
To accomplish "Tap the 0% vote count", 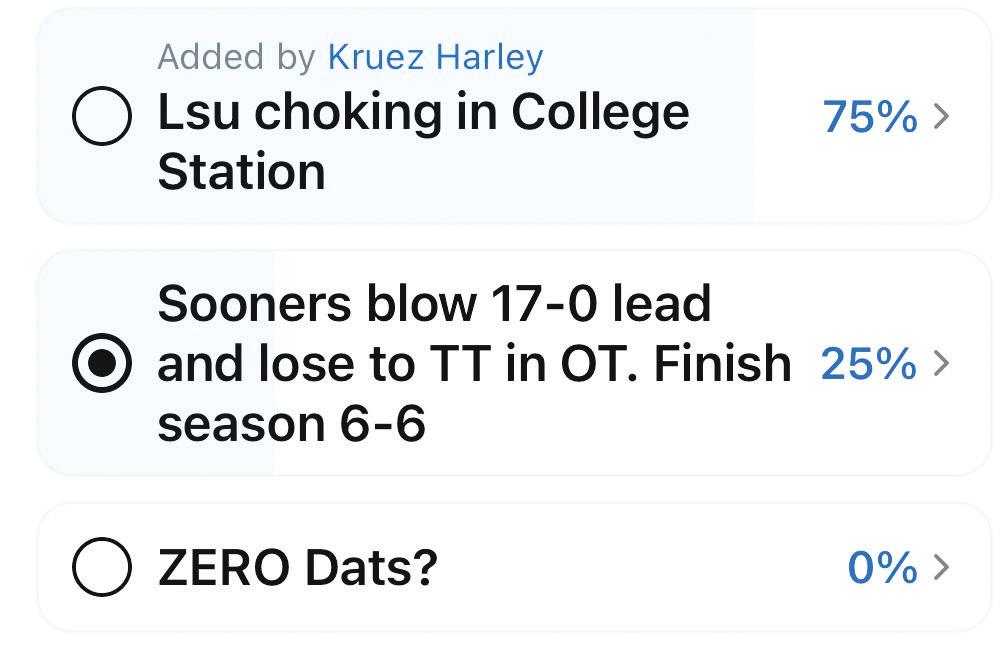I will click(x=882, y=568).
